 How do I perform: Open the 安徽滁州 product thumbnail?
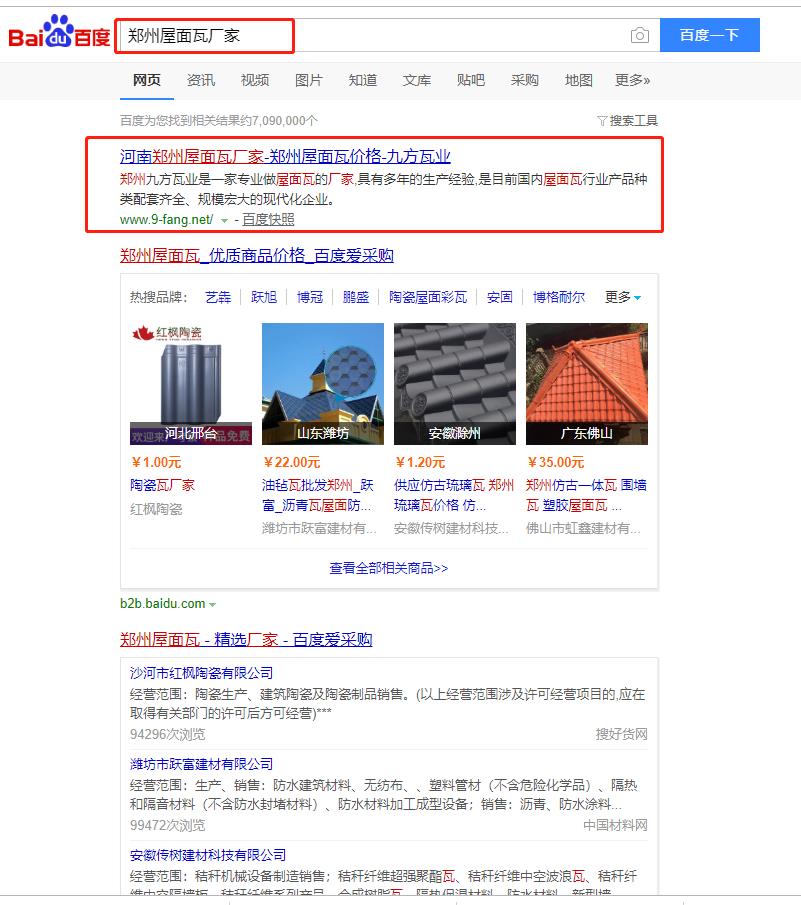[455, 384]
